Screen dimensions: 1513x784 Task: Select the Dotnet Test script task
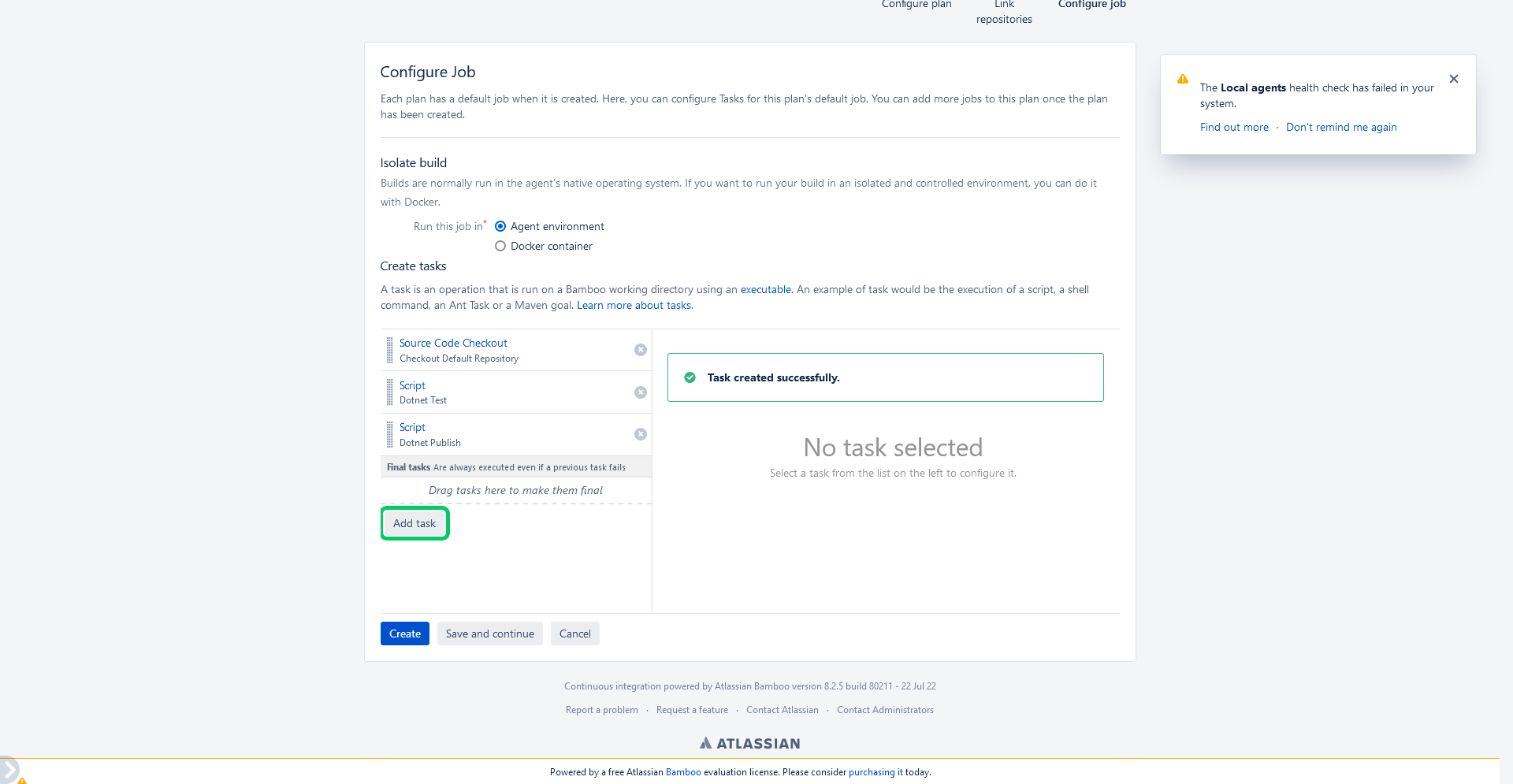(412, 385)
